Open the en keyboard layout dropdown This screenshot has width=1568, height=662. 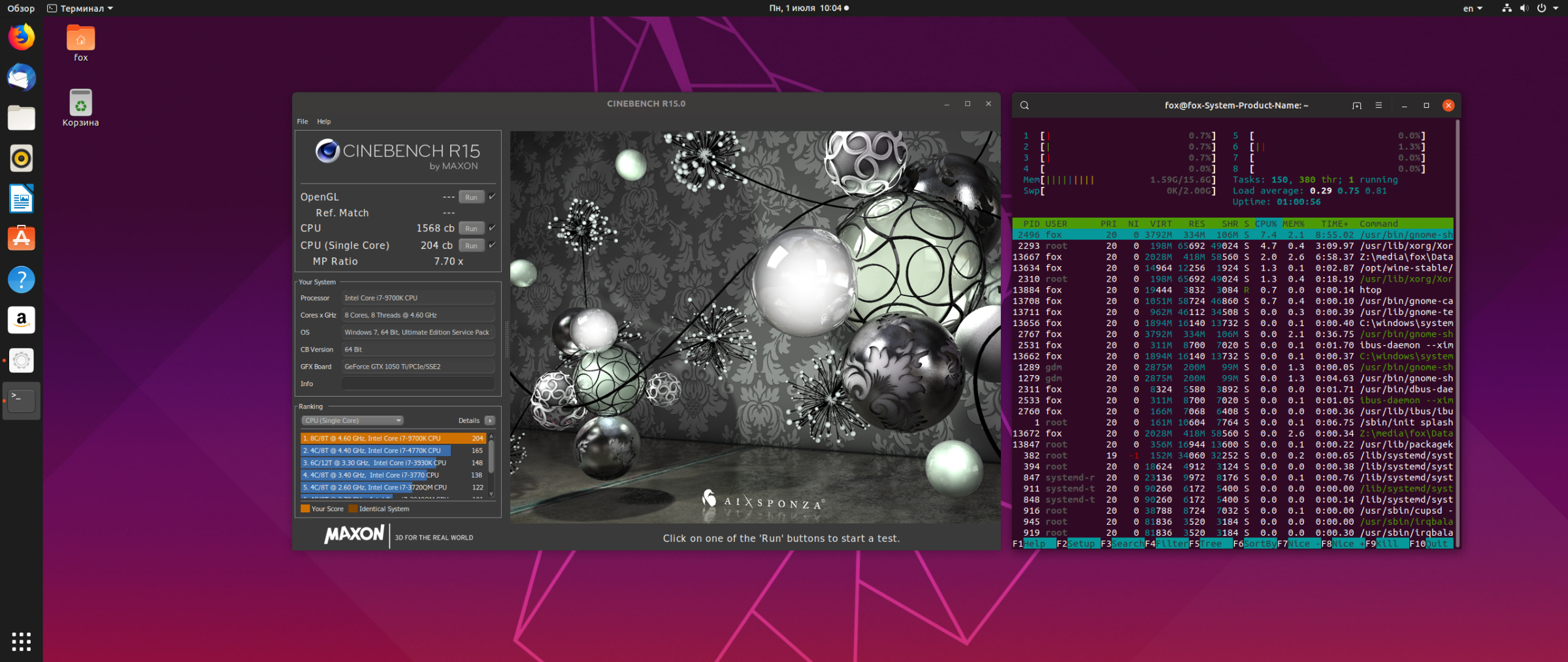[x=1473, y=8]
